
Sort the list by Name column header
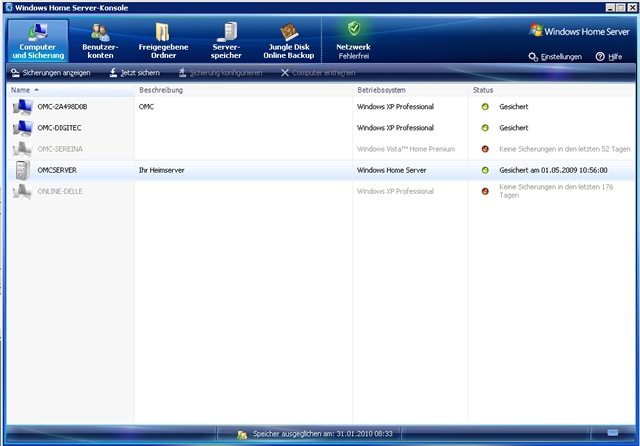tap(70, 90)
